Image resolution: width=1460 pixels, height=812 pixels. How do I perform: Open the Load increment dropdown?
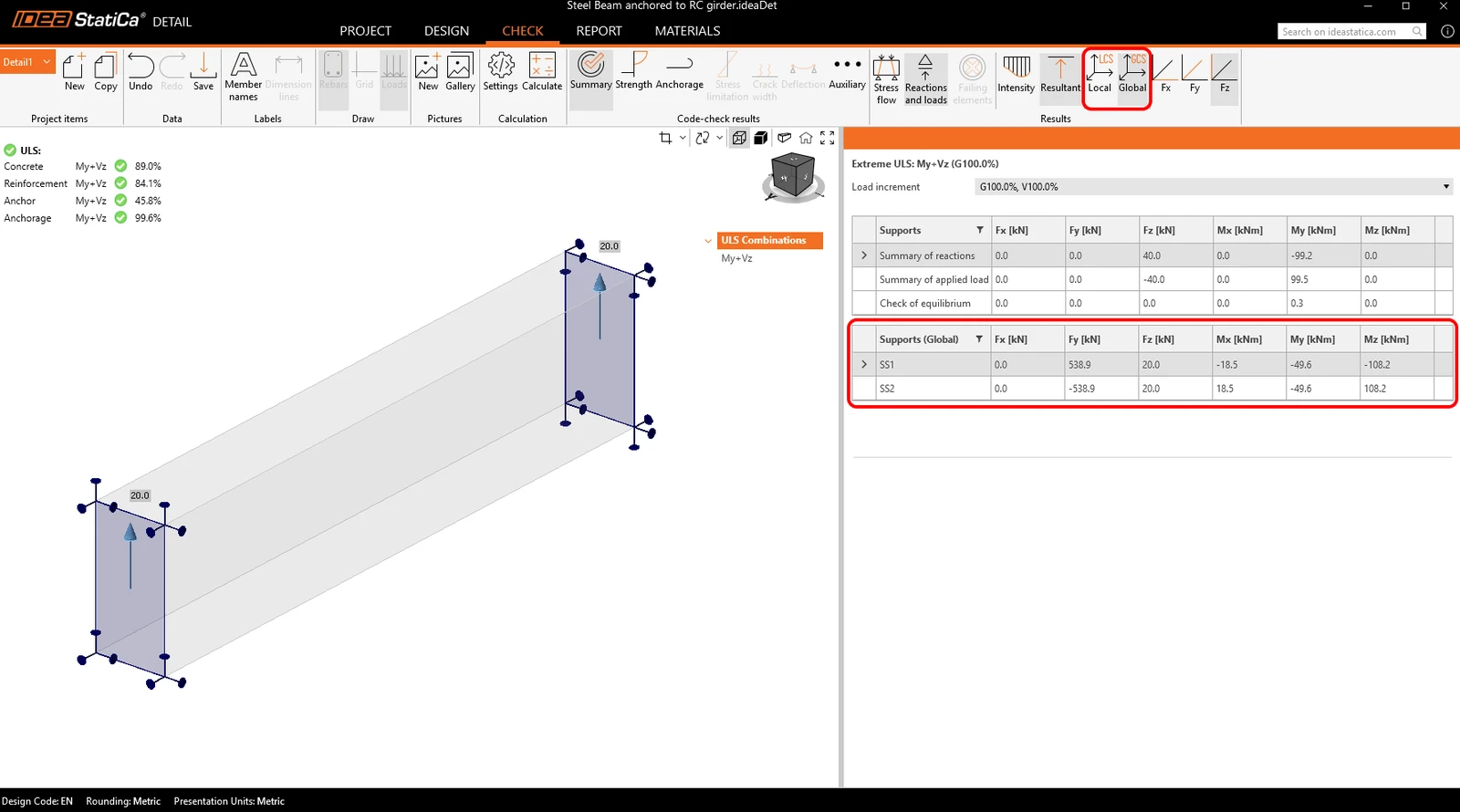click(1214, 187)
